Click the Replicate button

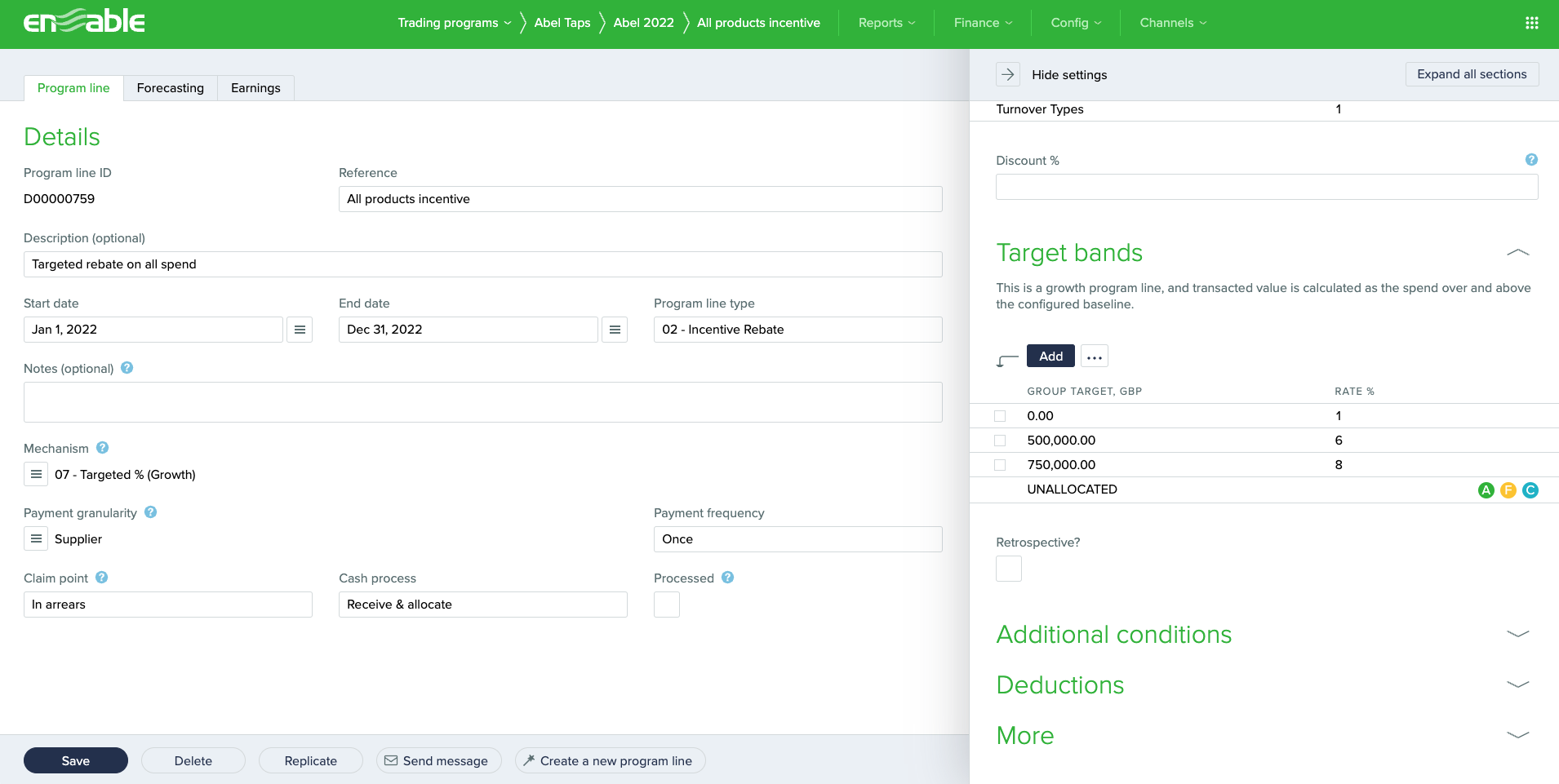[311, 760]
